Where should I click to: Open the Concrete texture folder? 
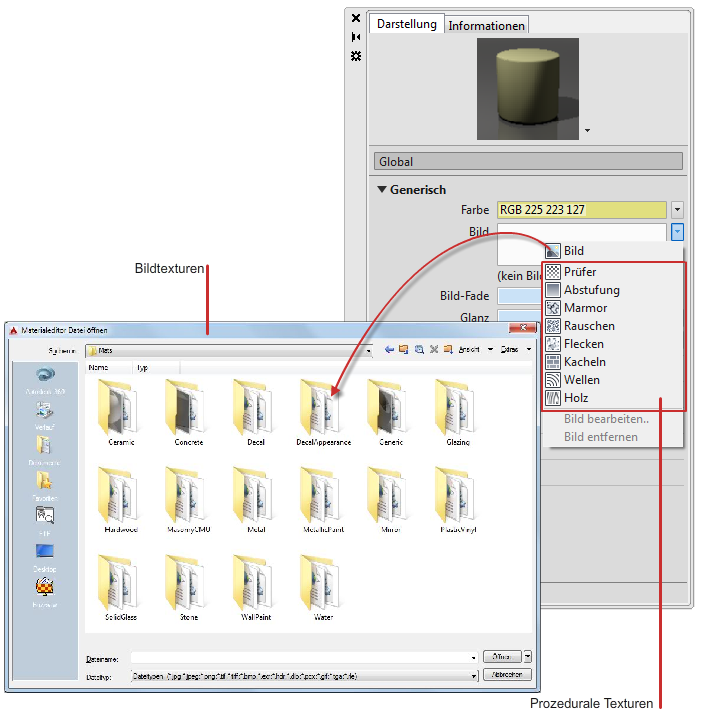point(188,412)
